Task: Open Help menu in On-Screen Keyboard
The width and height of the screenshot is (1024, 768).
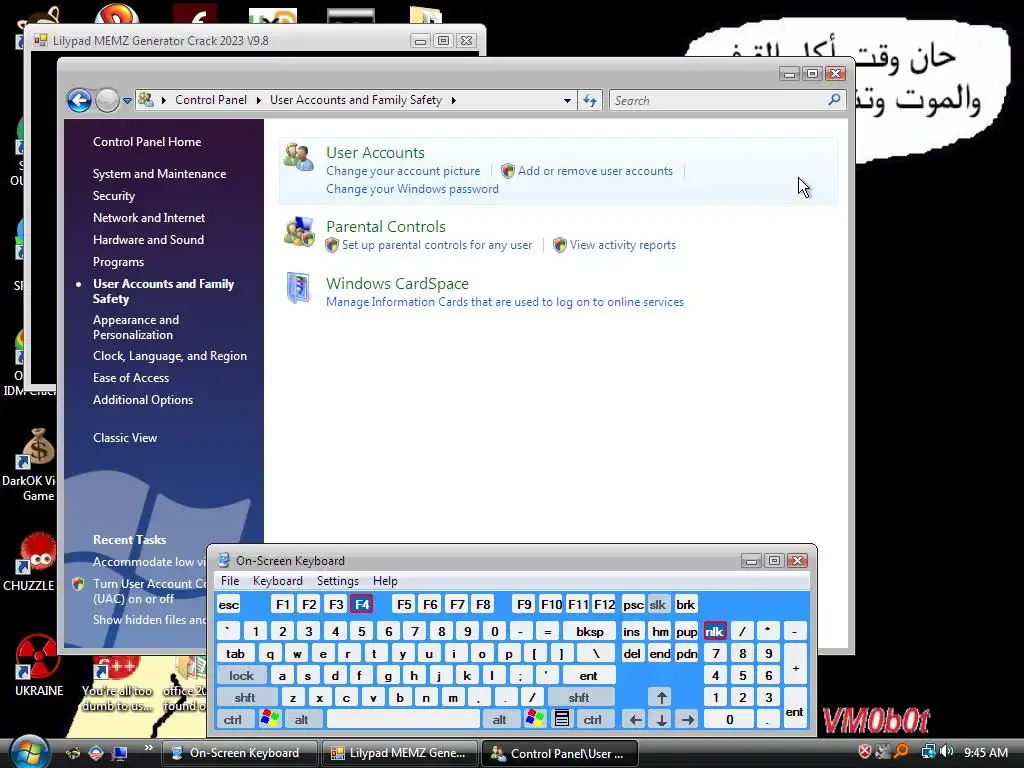Action: pos(385,581)
